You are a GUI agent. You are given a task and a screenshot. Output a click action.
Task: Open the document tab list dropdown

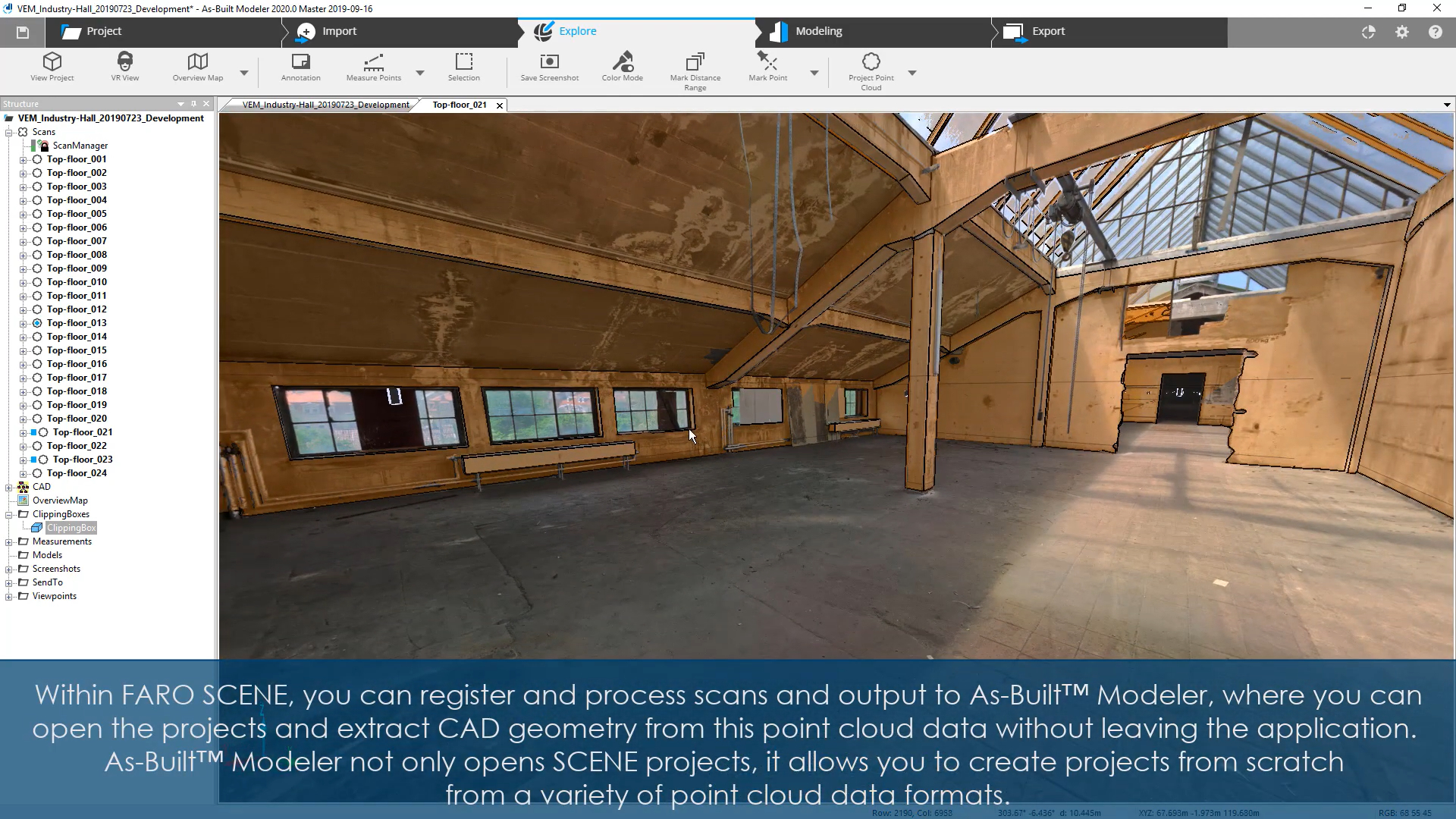pyautogui.click(x=1447, y=105)
